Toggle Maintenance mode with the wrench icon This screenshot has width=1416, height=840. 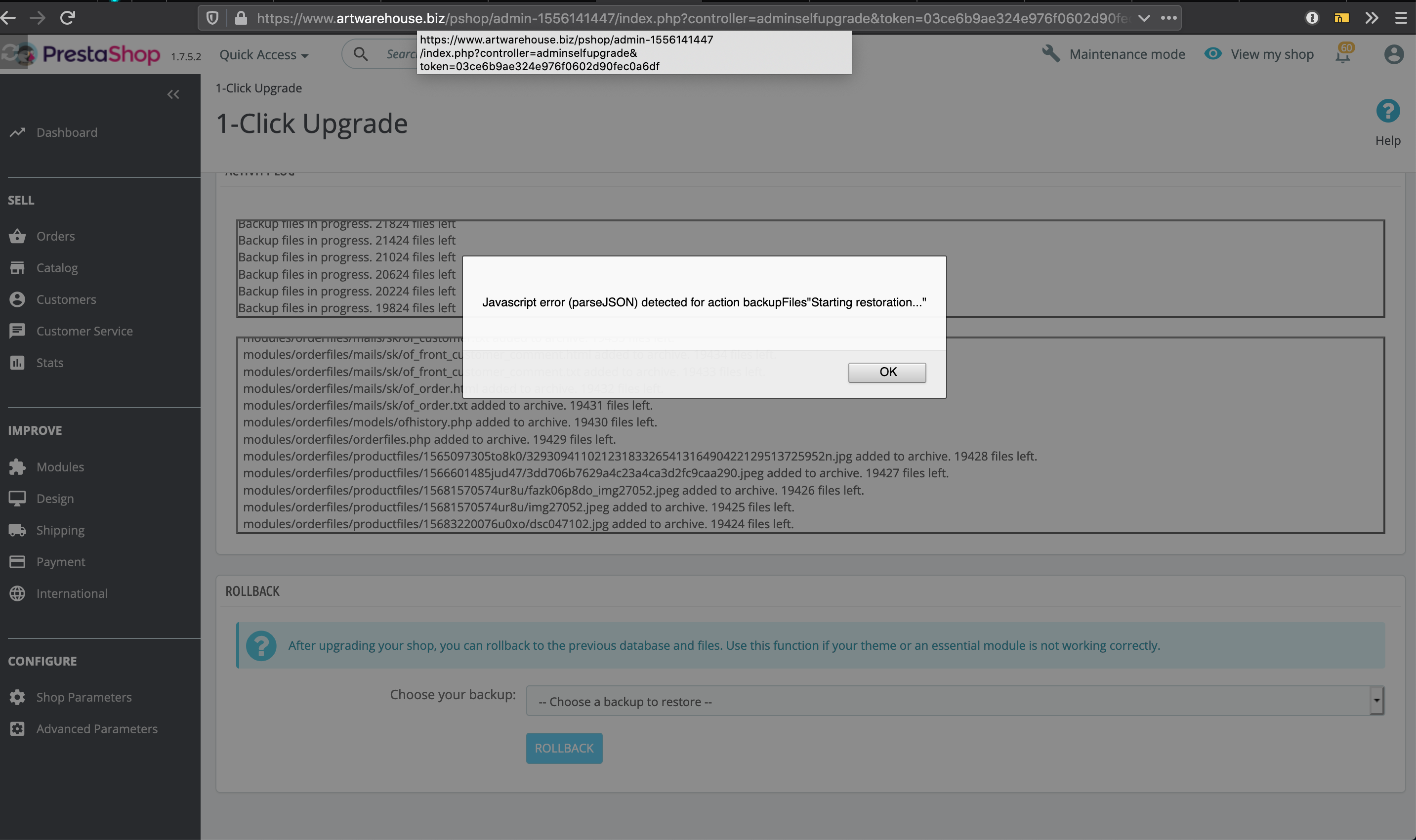coord(1051,54)
